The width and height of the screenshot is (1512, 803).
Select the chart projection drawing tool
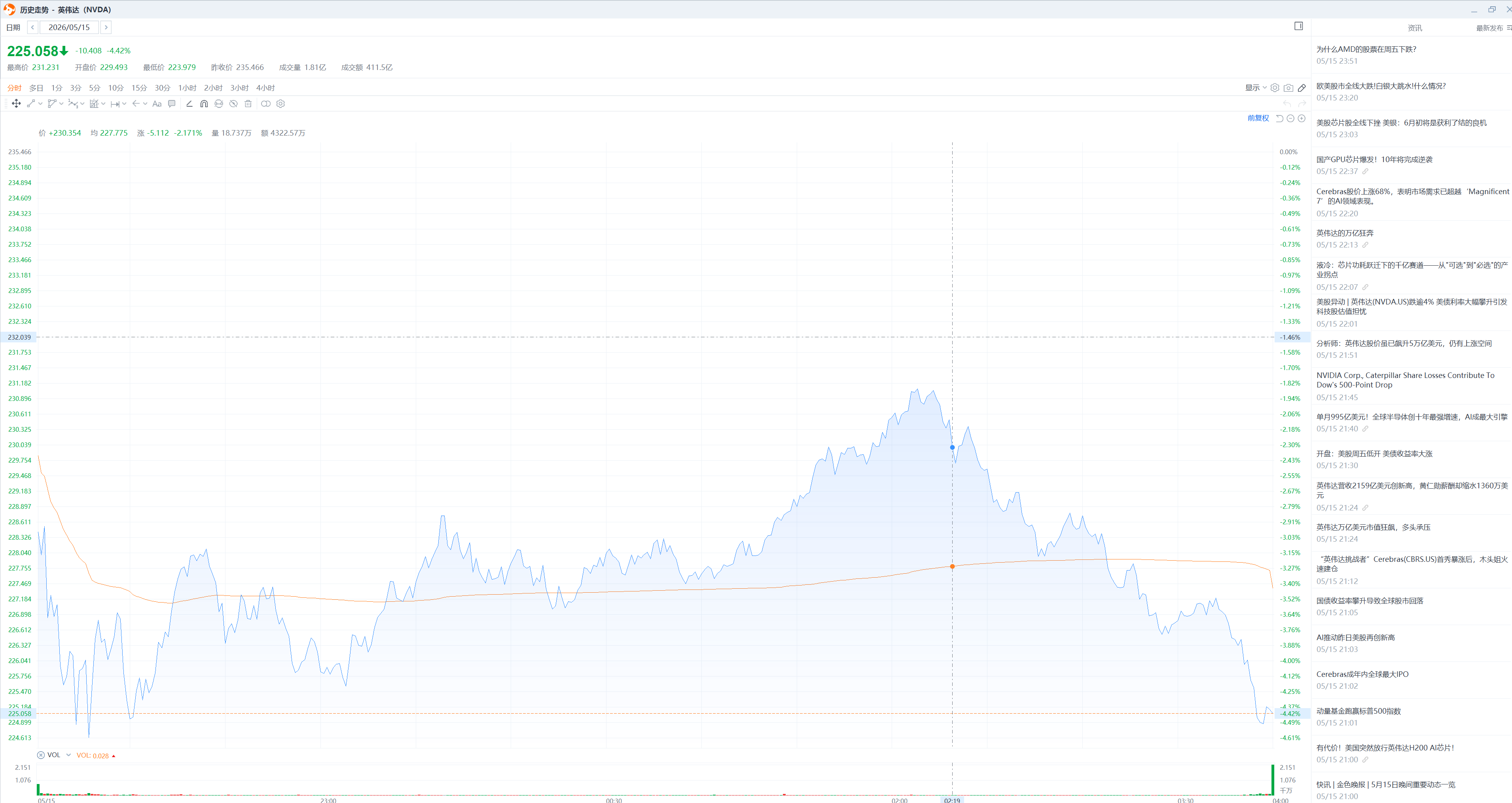[x=94, y=104]
